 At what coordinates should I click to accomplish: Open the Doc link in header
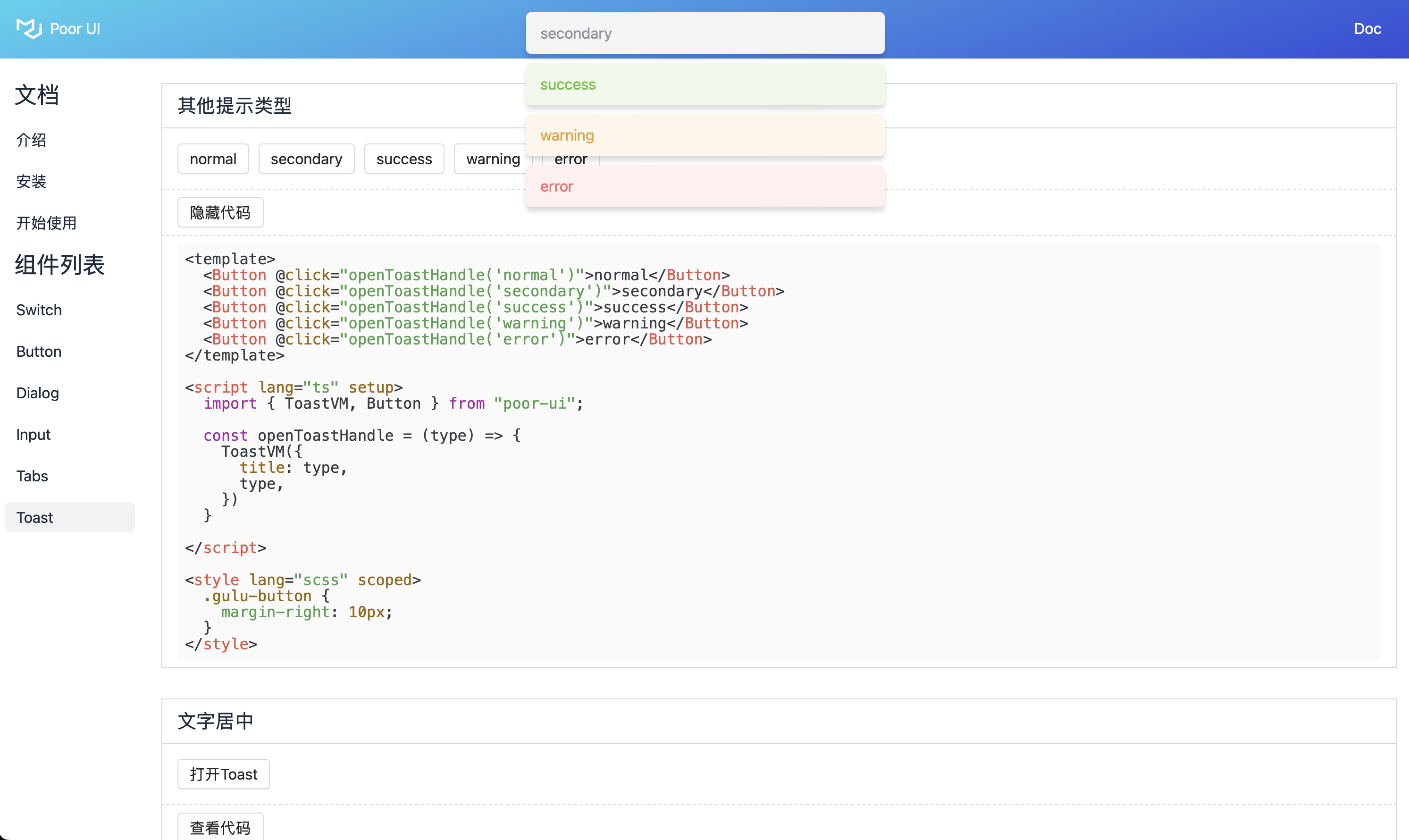click(1367, 29)
